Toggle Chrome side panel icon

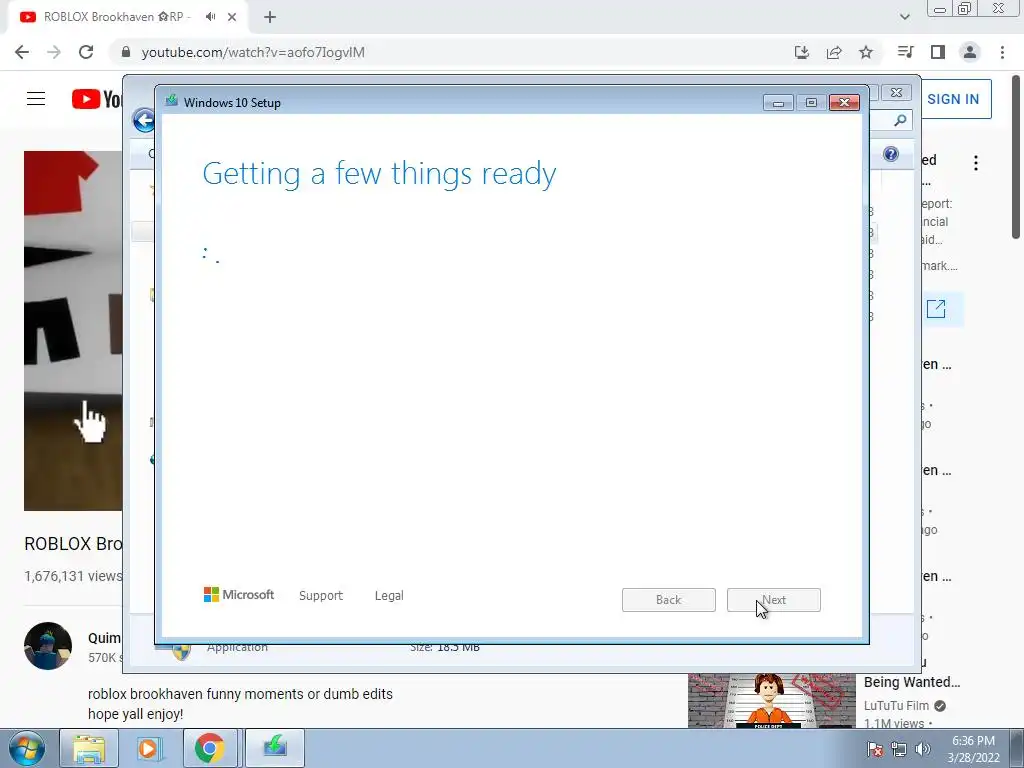[938, 52]
